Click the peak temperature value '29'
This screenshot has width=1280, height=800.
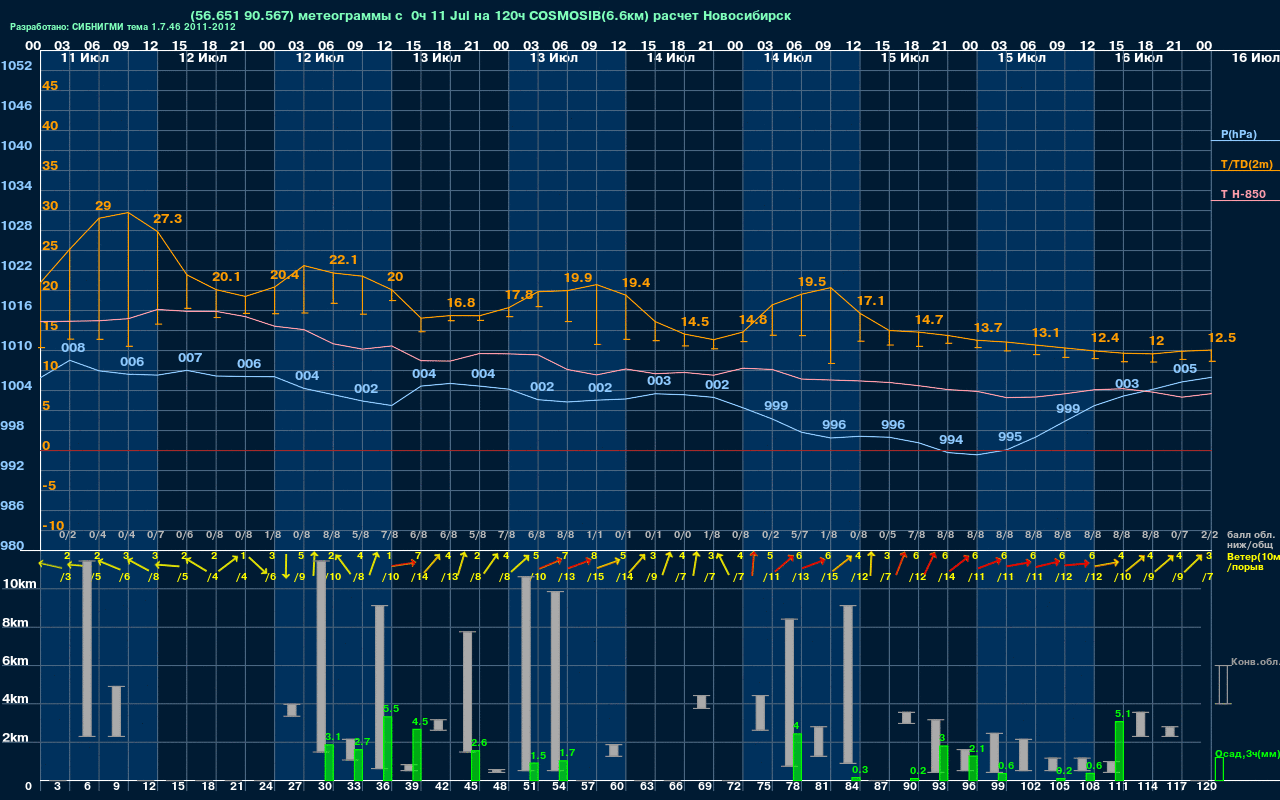coord(103,206)
